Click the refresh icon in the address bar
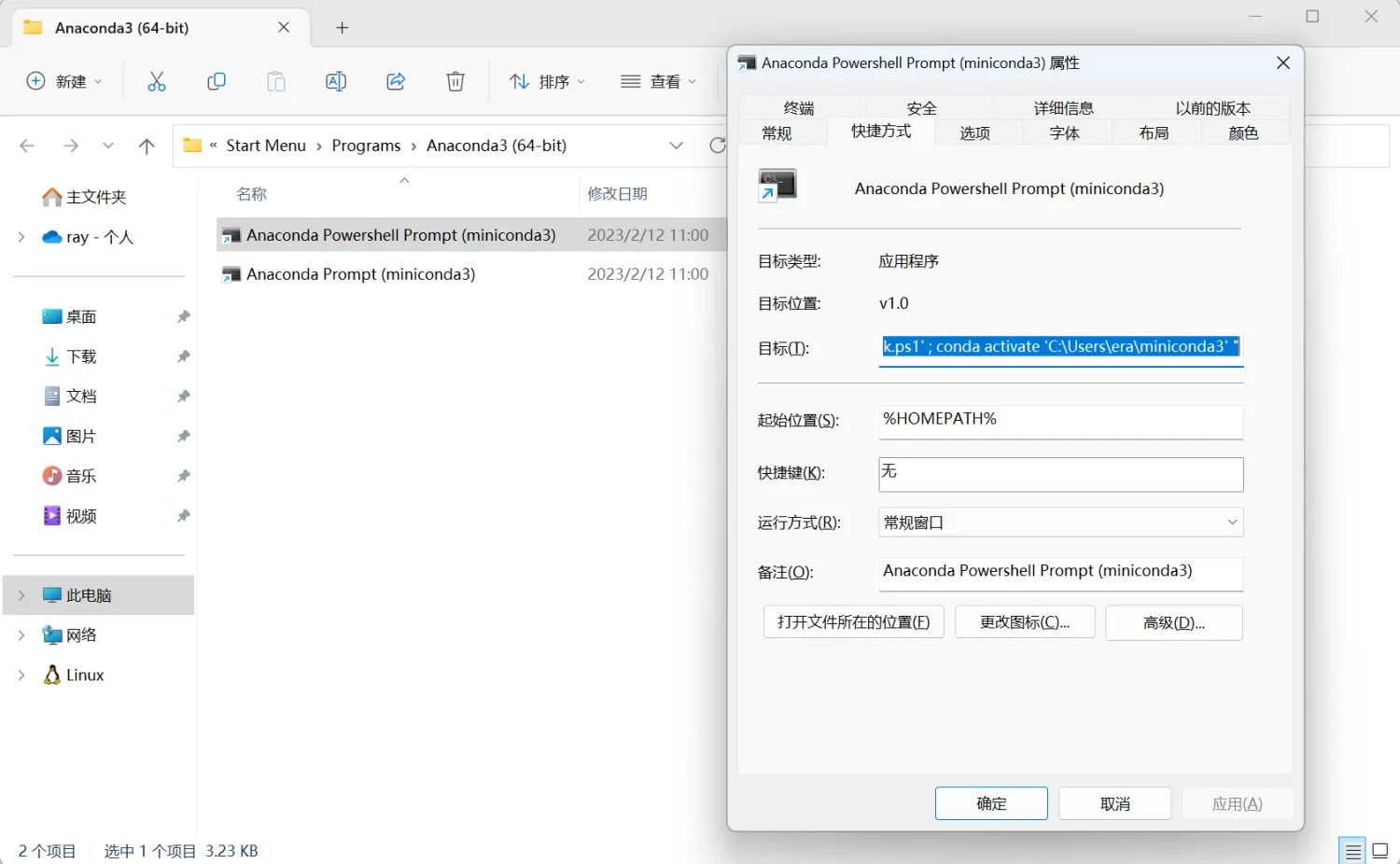The width and height of the screenshot is (1400, 864). 717,146
